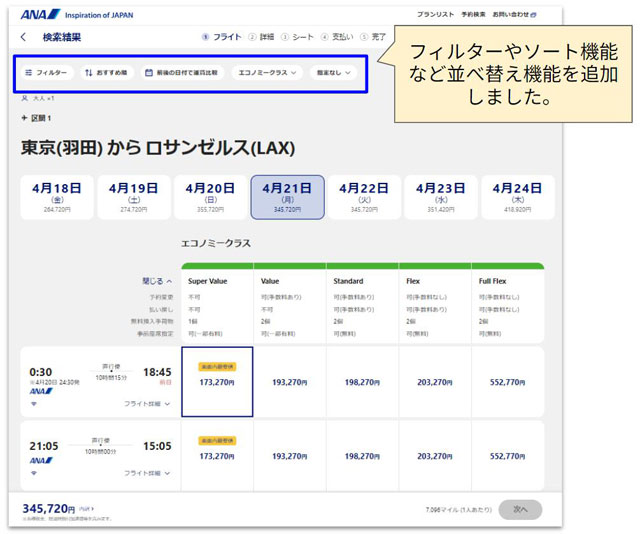
Task: Click the Wi-Fi icon on the 0:30 flight
Action: click(x=33, y=403)
